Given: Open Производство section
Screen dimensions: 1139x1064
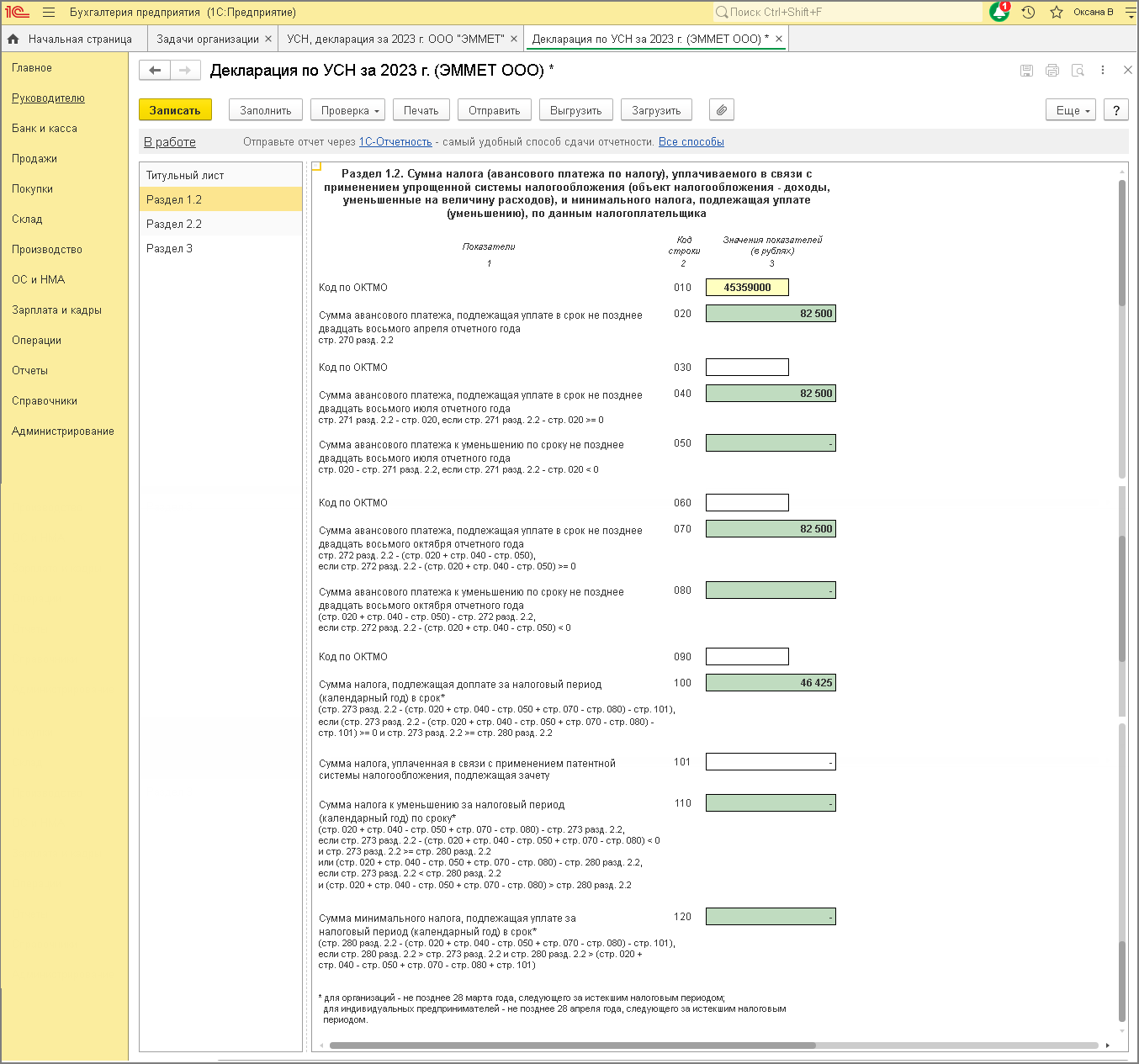Looking at the screenshot, I should click(x=47, y=250).
